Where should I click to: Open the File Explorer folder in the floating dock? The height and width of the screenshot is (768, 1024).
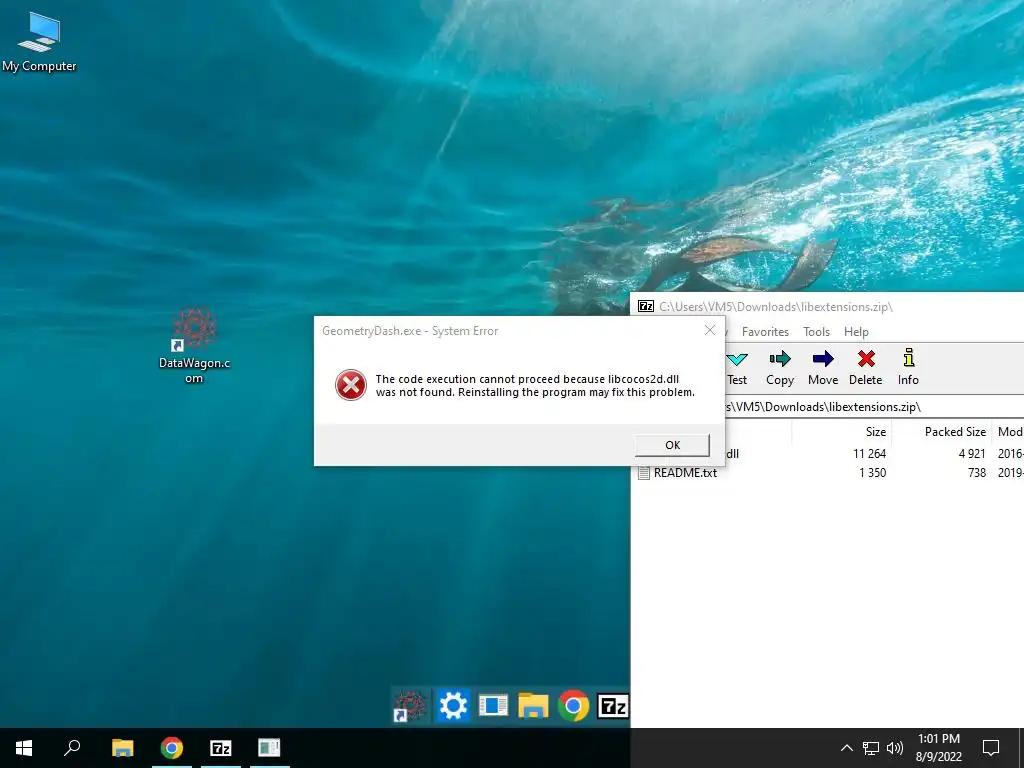point(533,706)
